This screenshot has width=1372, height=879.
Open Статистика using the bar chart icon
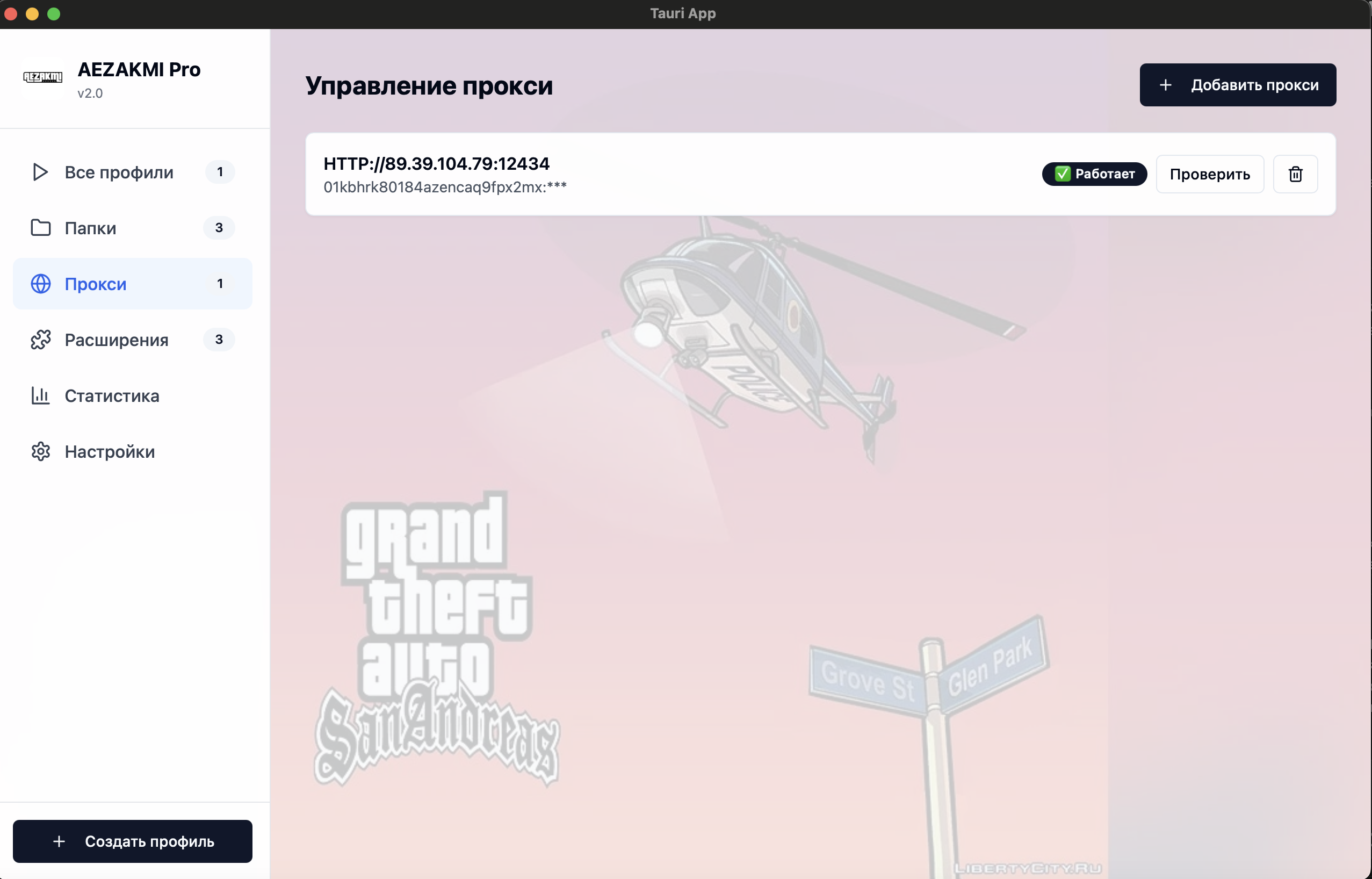point(40,395)
